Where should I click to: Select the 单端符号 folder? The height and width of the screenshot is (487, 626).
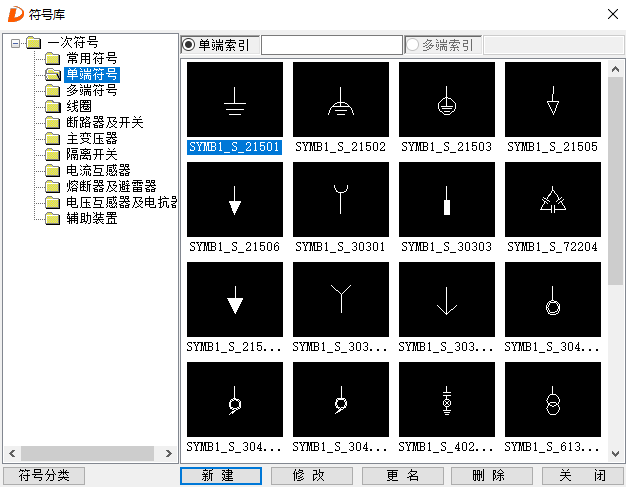pos(91,74)
